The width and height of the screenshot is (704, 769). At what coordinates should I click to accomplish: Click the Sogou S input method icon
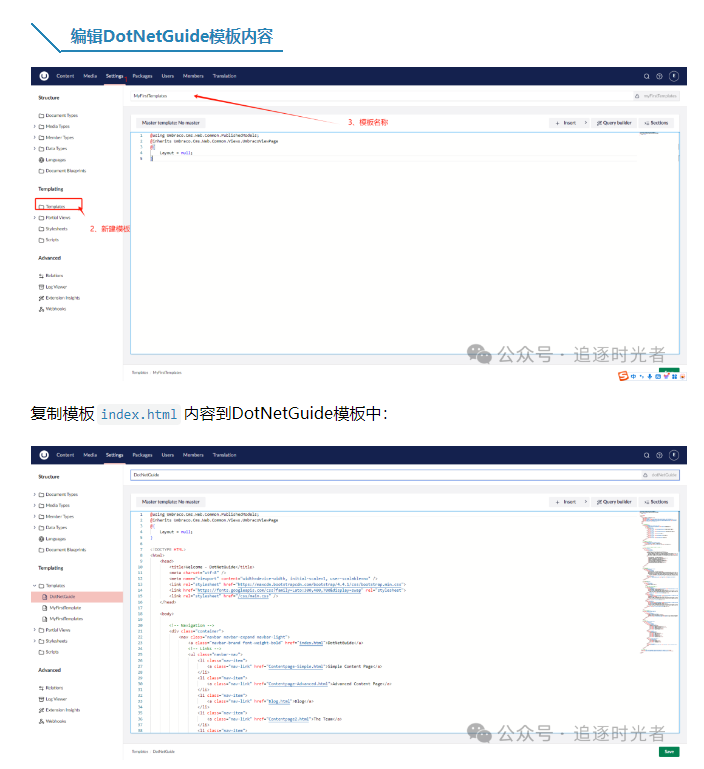tap(623, 376)
